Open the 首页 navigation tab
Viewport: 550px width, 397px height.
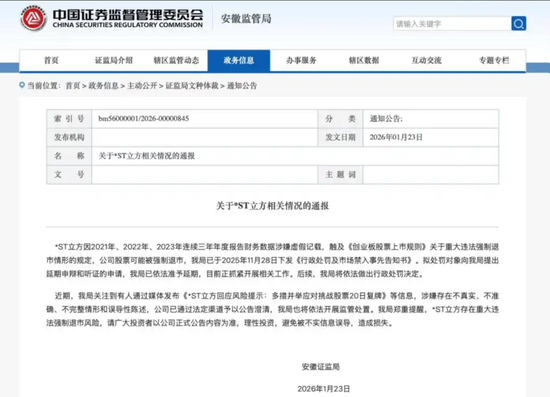pos(51,60)
